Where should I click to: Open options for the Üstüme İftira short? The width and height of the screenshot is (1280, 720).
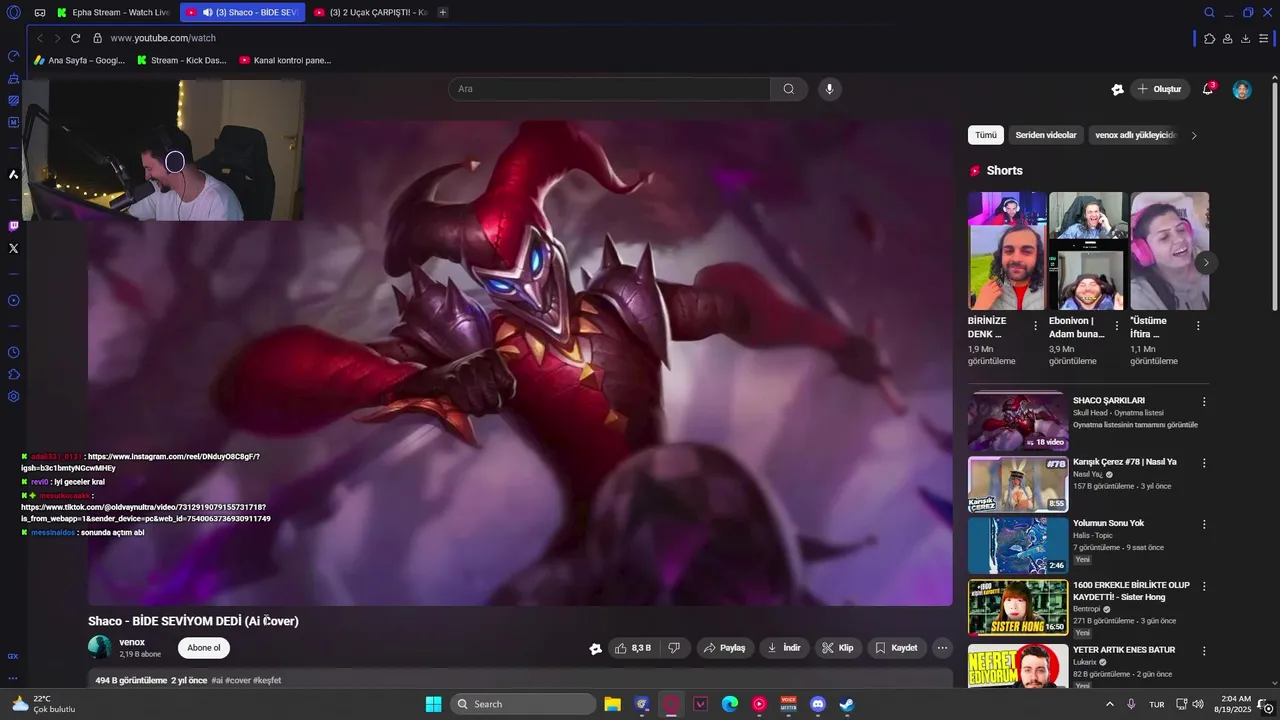1198,326
